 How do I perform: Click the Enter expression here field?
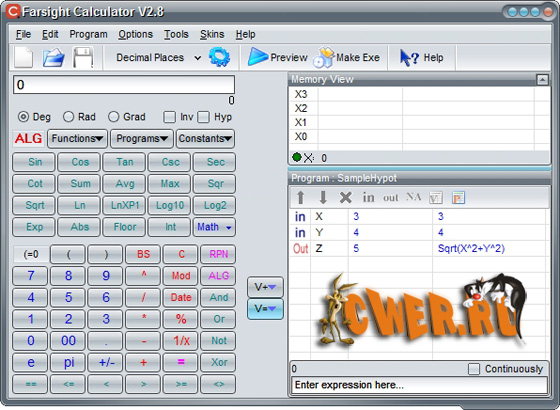point(419,385)
